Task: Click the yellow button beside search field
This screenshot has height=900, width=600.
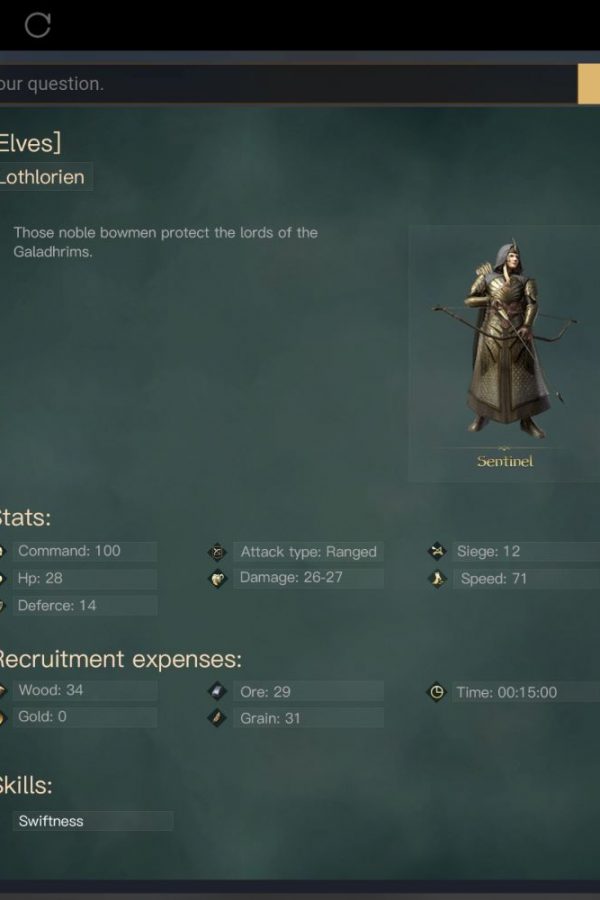Action: point(589,84)
